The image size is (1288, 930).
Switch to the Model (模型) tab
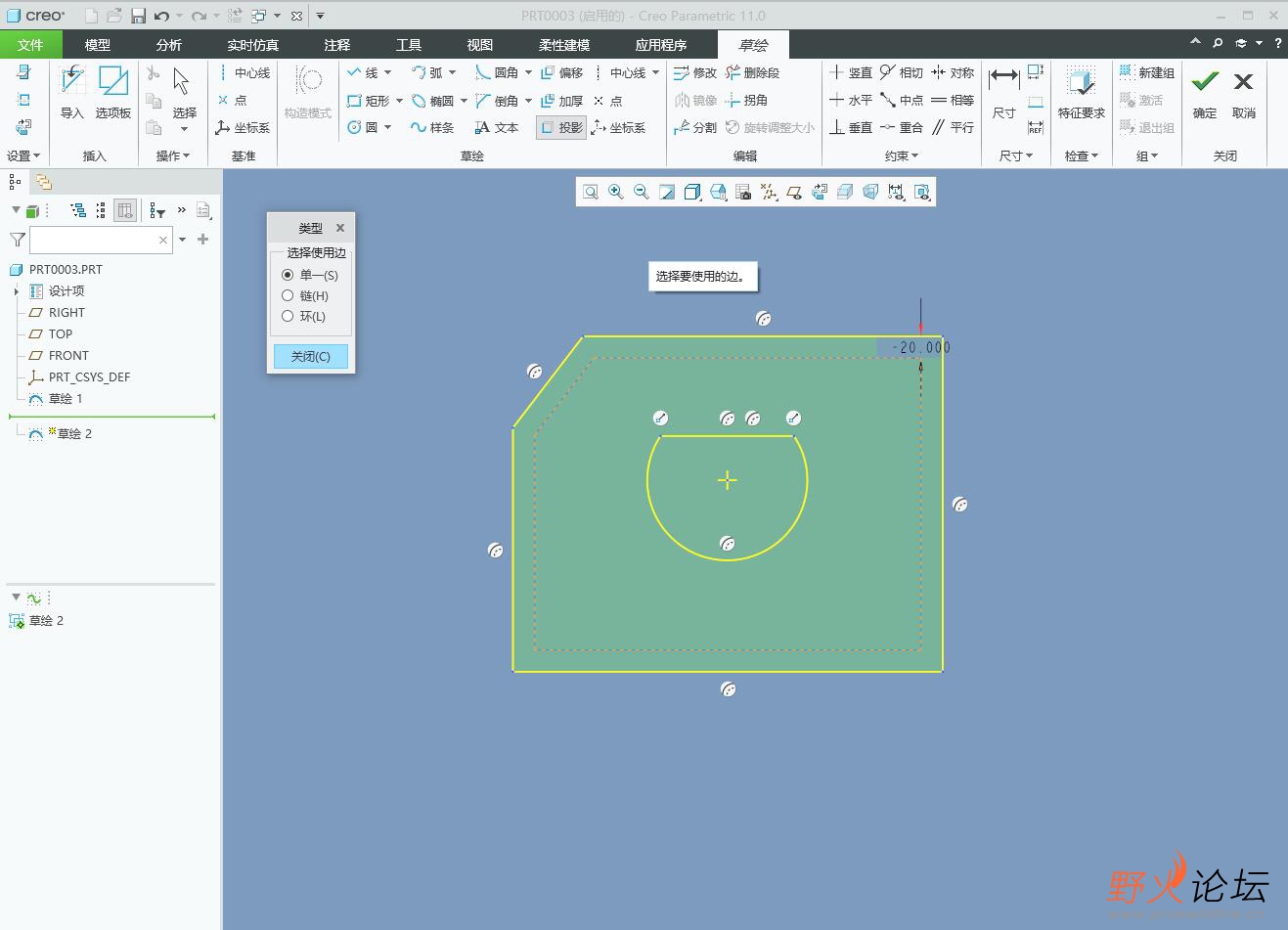click(x=98, y=45)
